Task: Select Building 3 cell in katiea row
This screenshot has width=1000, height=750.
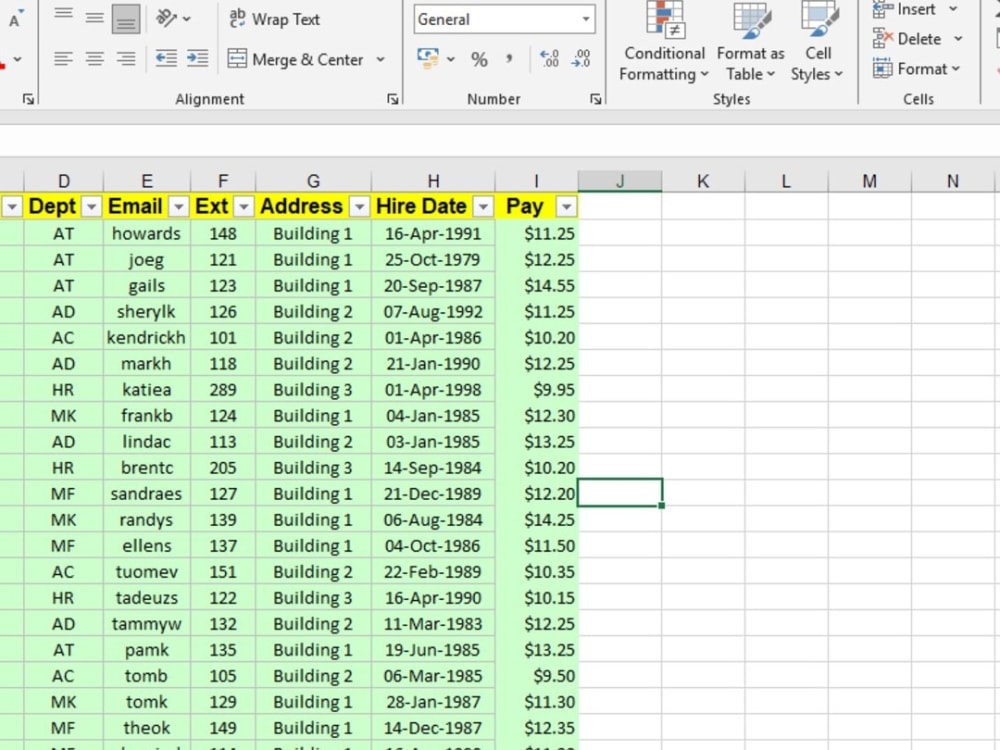Action: click(313, 390)
